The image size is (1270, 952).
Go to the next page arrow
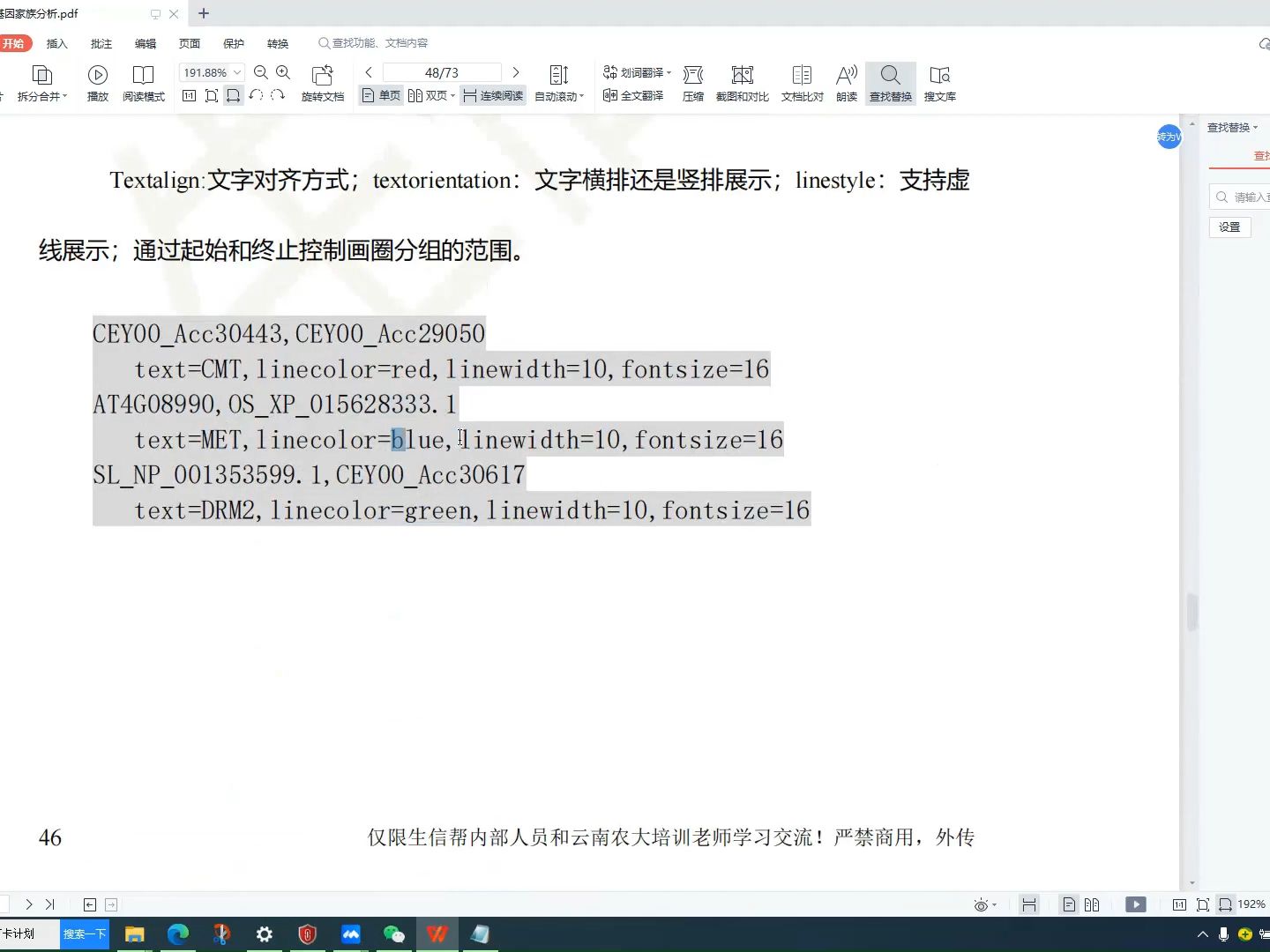pyautogui.click(x=516, y=72)
